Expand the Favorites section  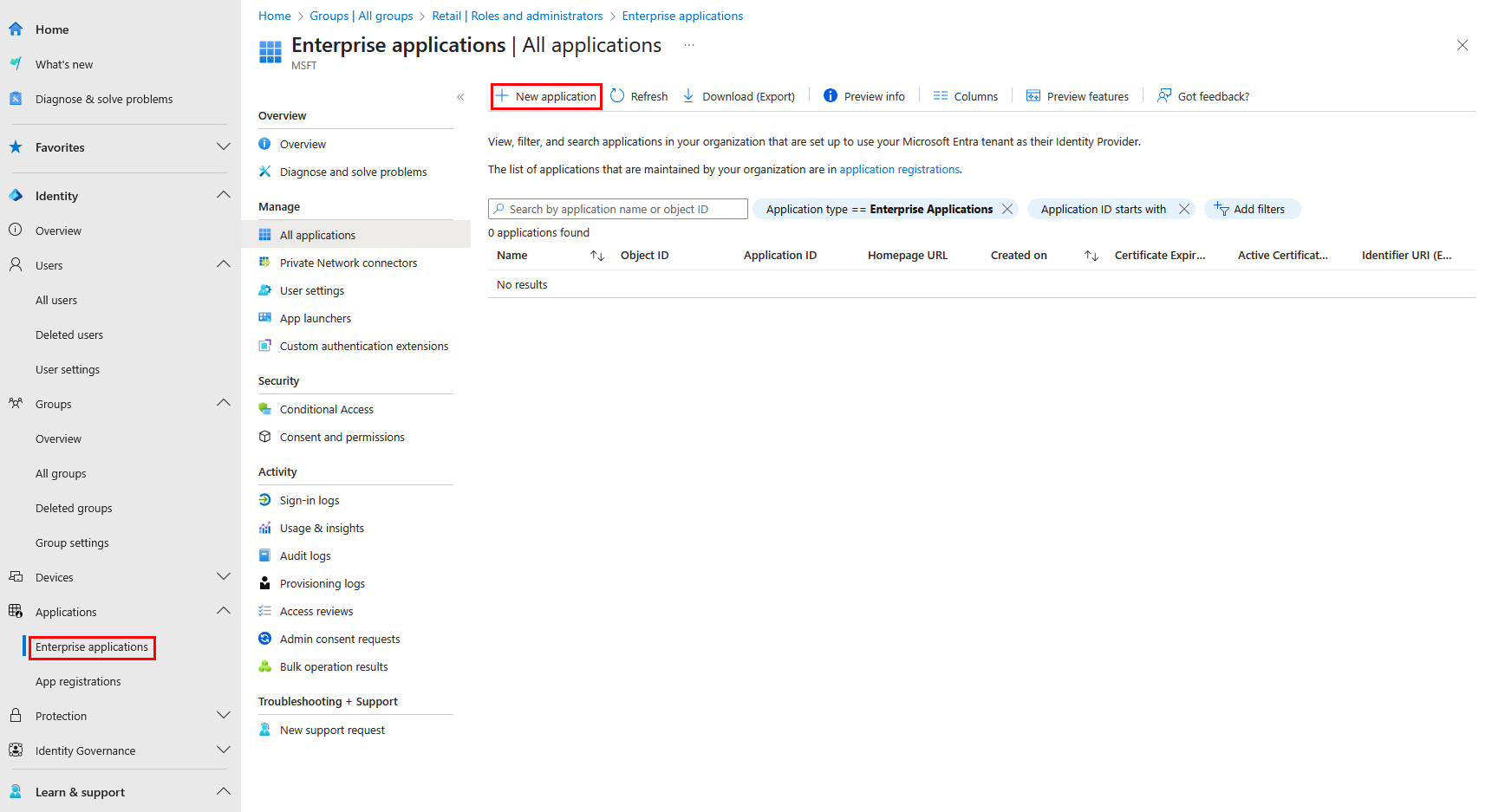click(223, 147)
